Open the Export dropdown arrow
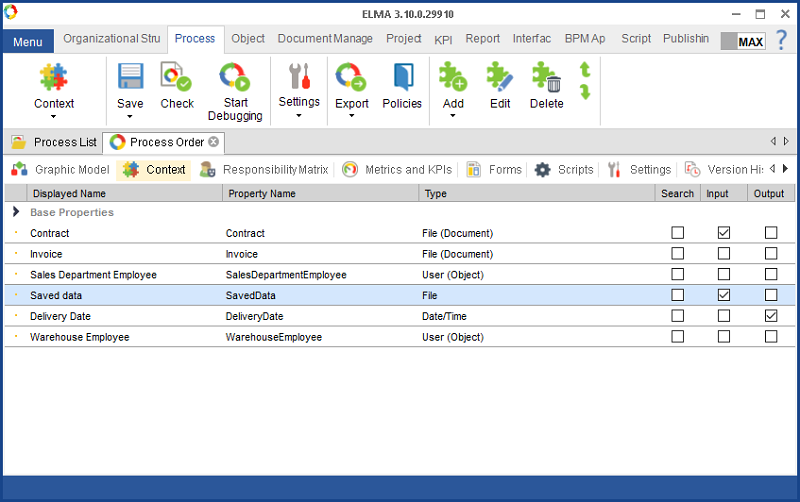 pos(352,116)
